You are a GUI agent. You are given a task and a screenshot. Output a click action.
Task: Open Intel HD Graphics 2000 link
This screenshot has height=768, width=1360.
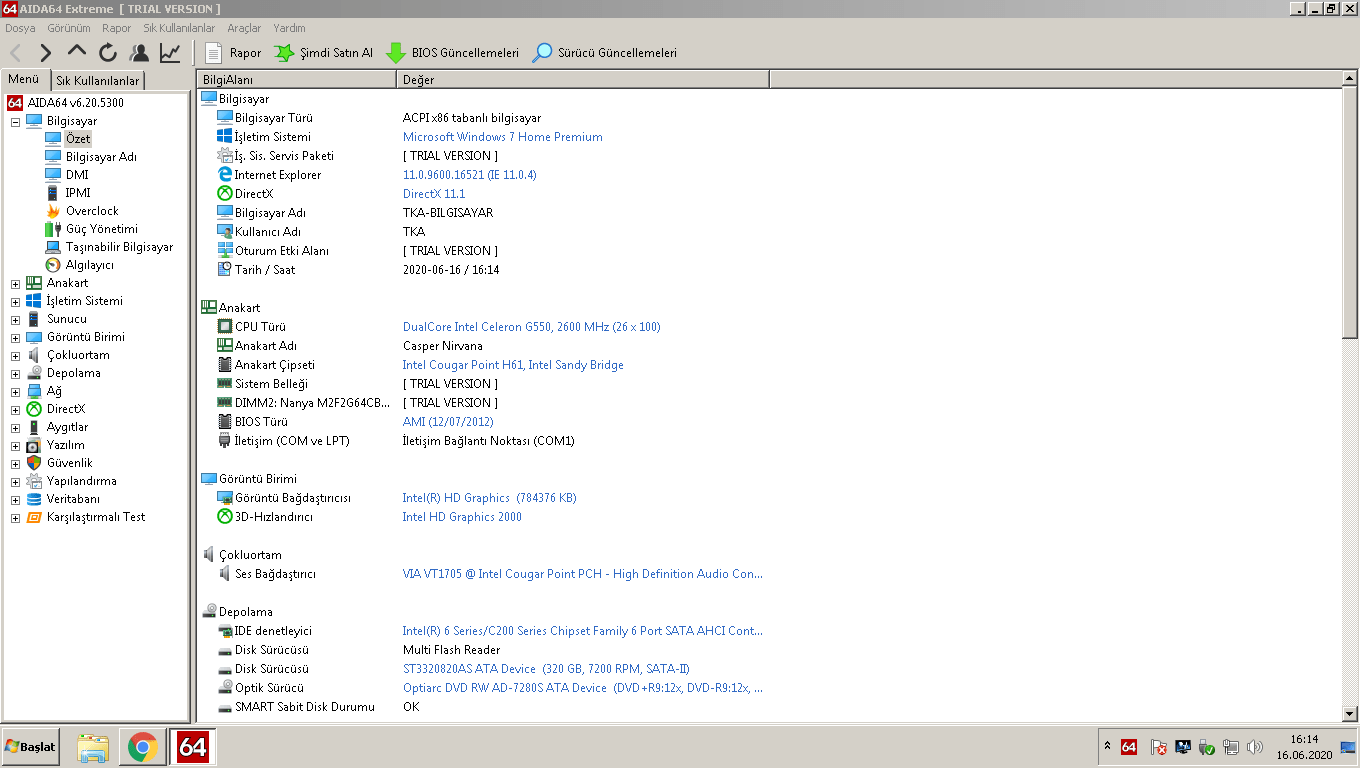pyautogui.click(x=462, y=517)
